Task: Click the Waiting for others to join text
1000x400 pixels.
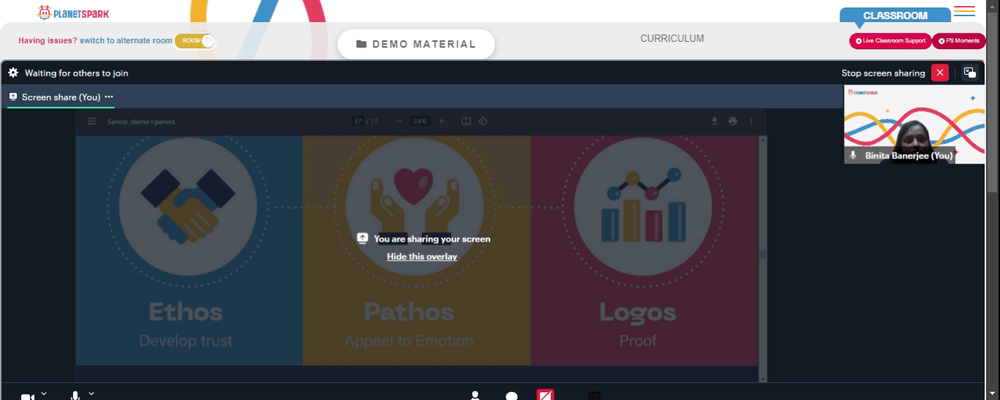Action: point(77,73)
